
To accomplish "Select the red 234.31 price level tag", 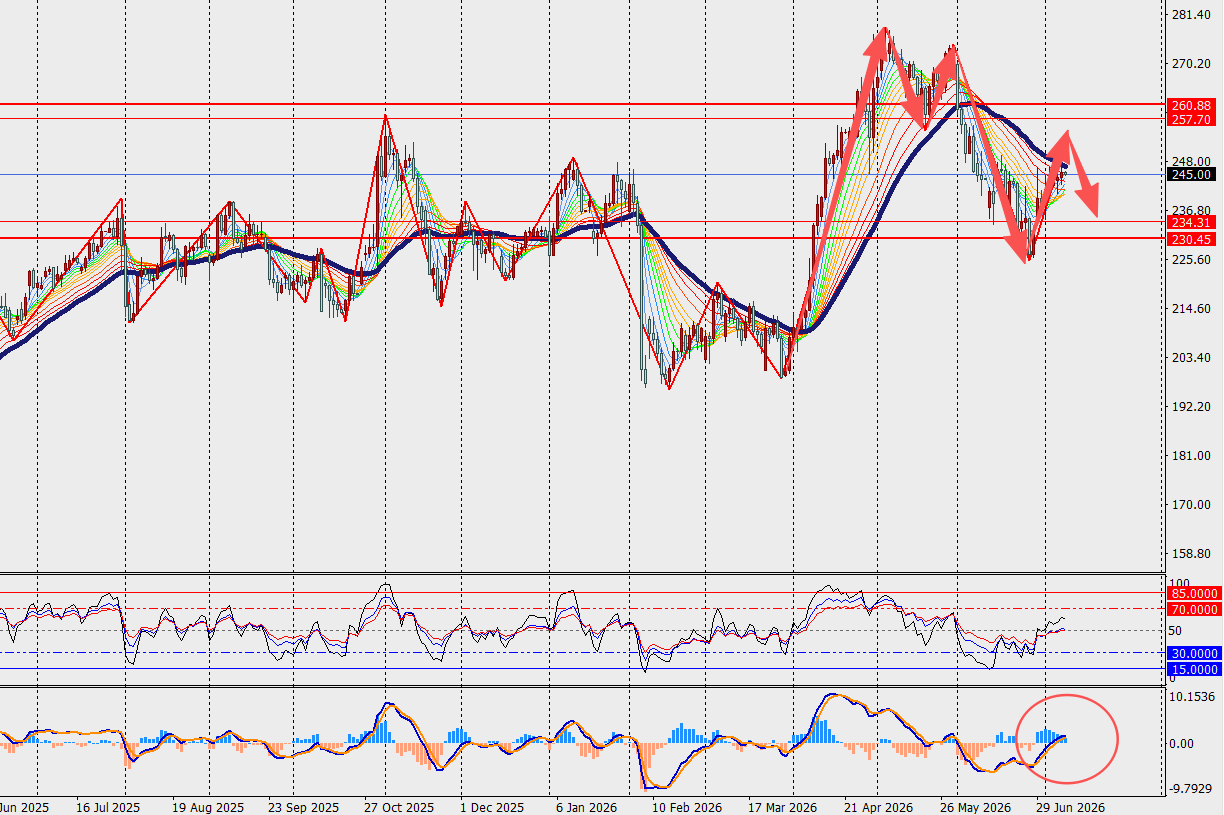I will [1192, 222].
